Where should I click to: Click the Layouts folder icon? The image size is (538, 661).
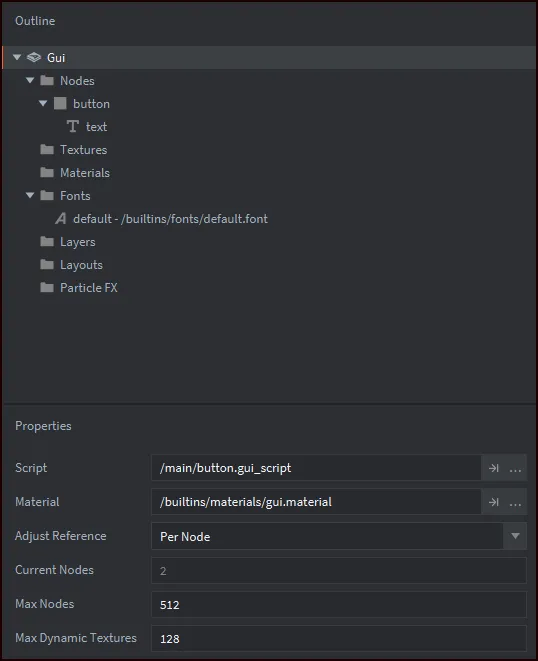click(47, 264)
